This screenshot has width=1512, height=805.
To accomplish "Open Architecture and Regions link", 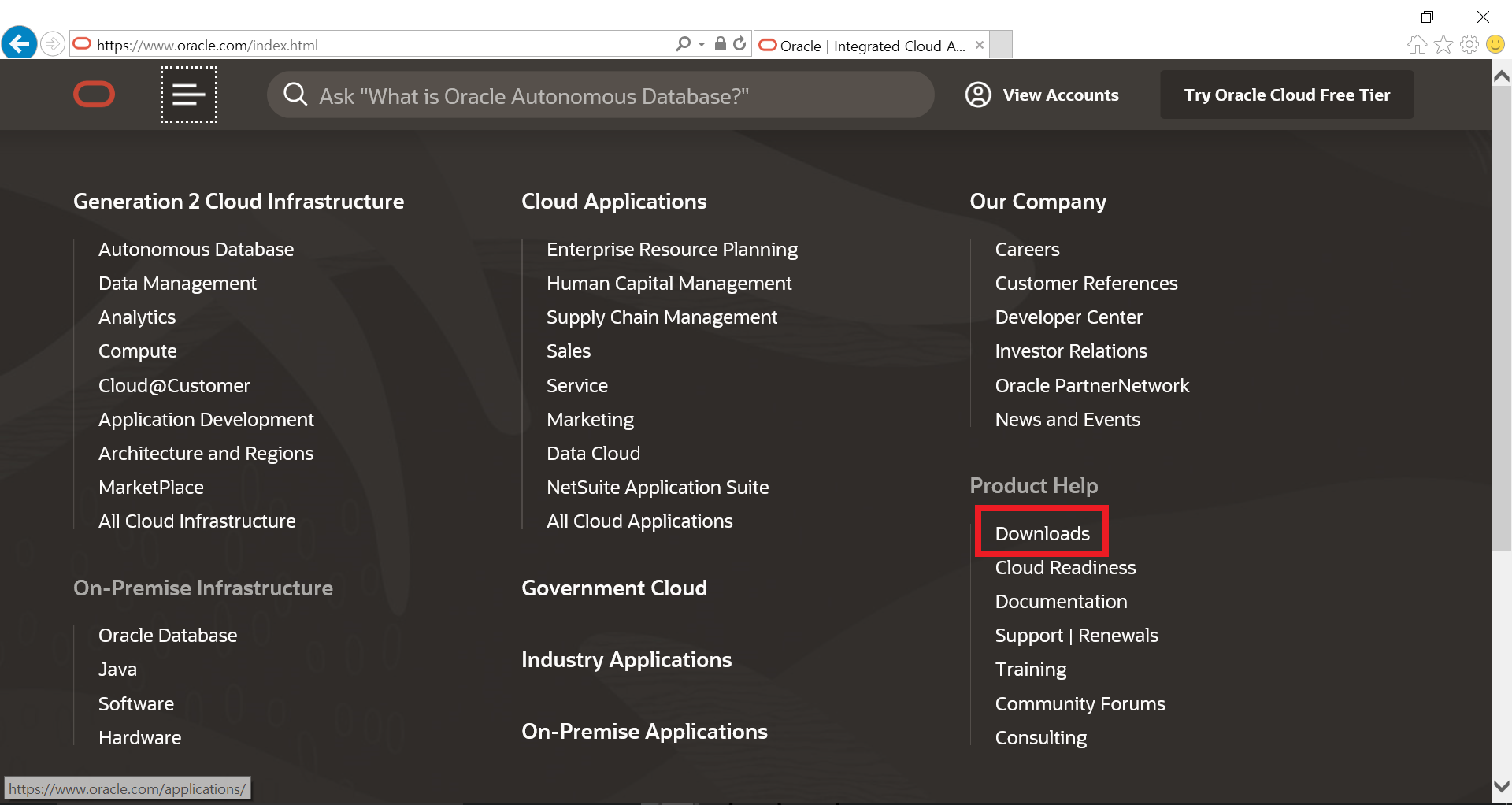I will point(206,454).
